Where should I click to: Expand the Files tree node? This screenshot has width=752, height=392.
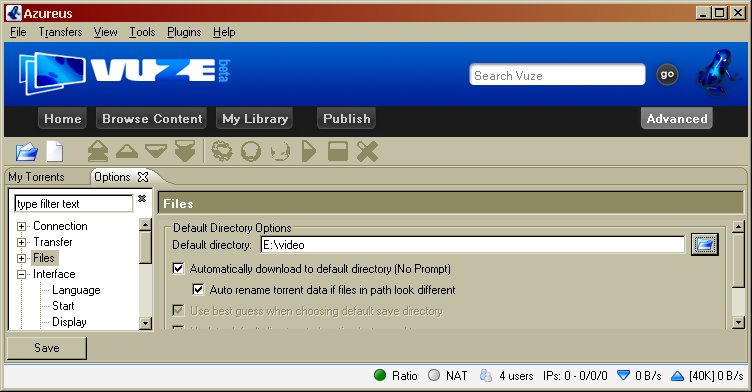click(22, 259)
